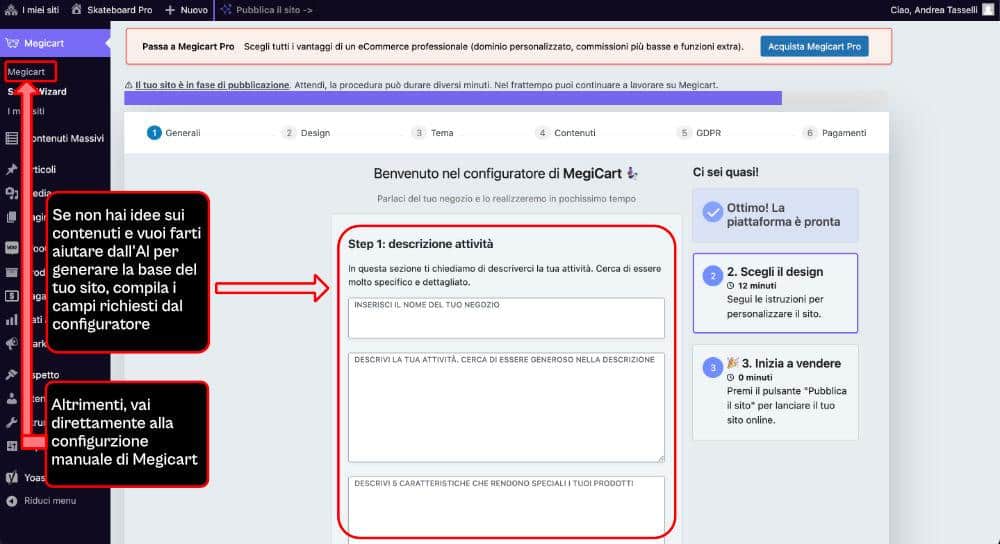The image size is (1000, 544).
Task: Click the 0 minuti time label
Action: (x=754, y=378)
